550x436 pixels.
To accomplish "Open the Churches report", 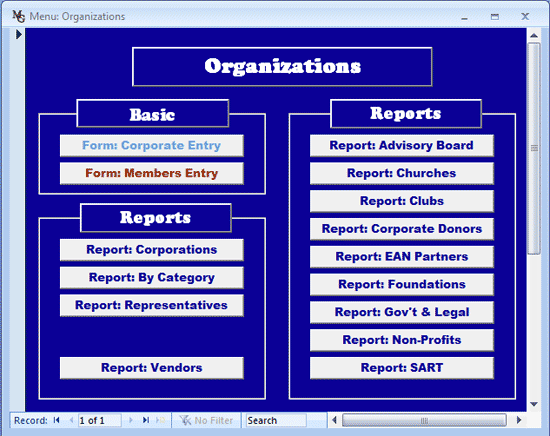I will tap(402, 173).
